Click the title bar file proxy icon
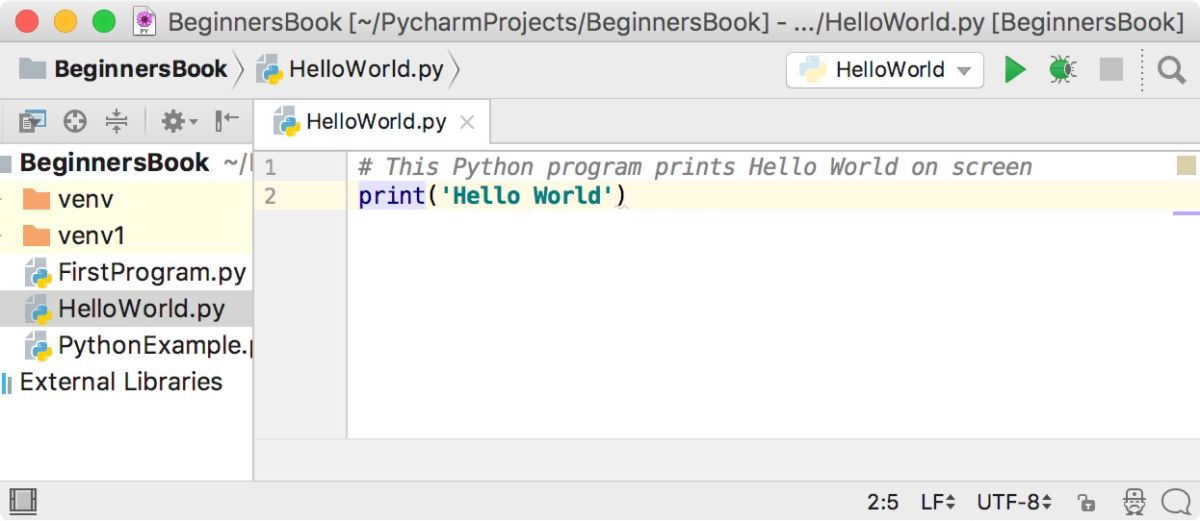This screenshot has height=521, width=1200. (146, 21)
